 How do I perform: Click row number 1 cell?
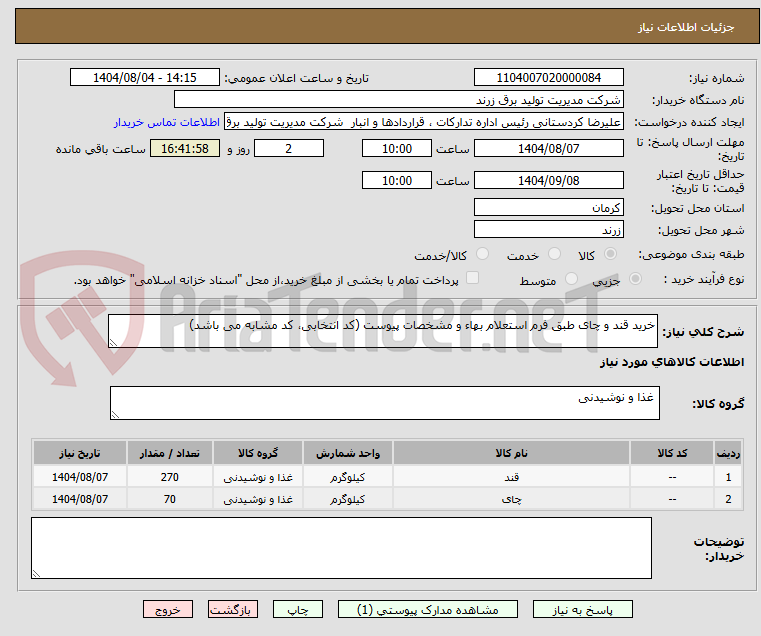[728, 477]
